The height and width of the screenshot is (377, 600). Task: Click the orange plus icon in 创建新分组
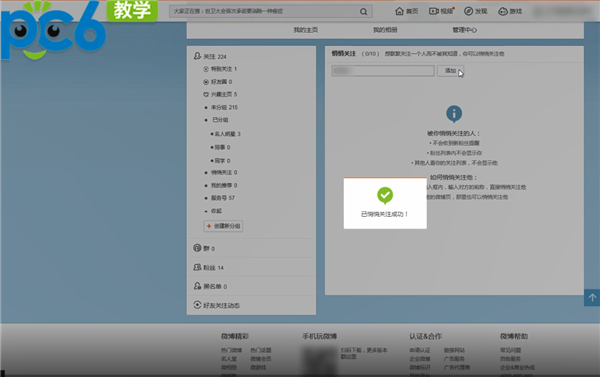pyautogui.click(x=209, y=226)
